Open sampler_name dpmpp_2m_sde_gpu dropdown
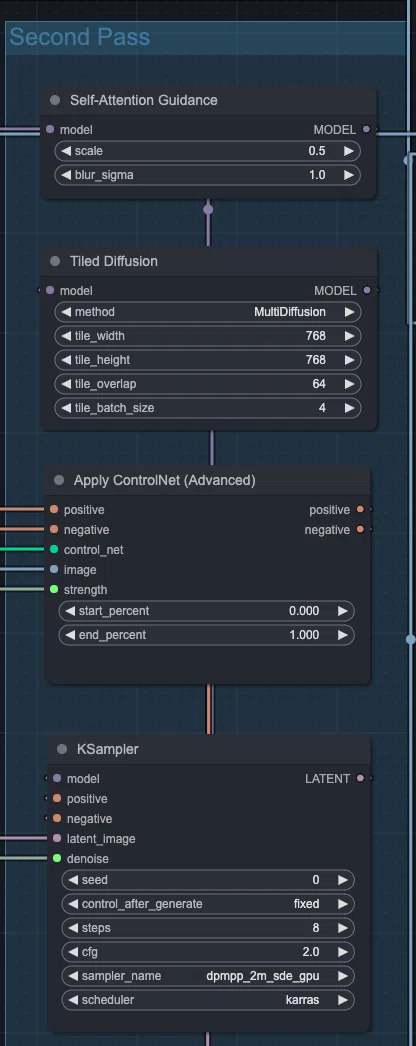Screen dimensions: 416x1046 pos(208,977)
